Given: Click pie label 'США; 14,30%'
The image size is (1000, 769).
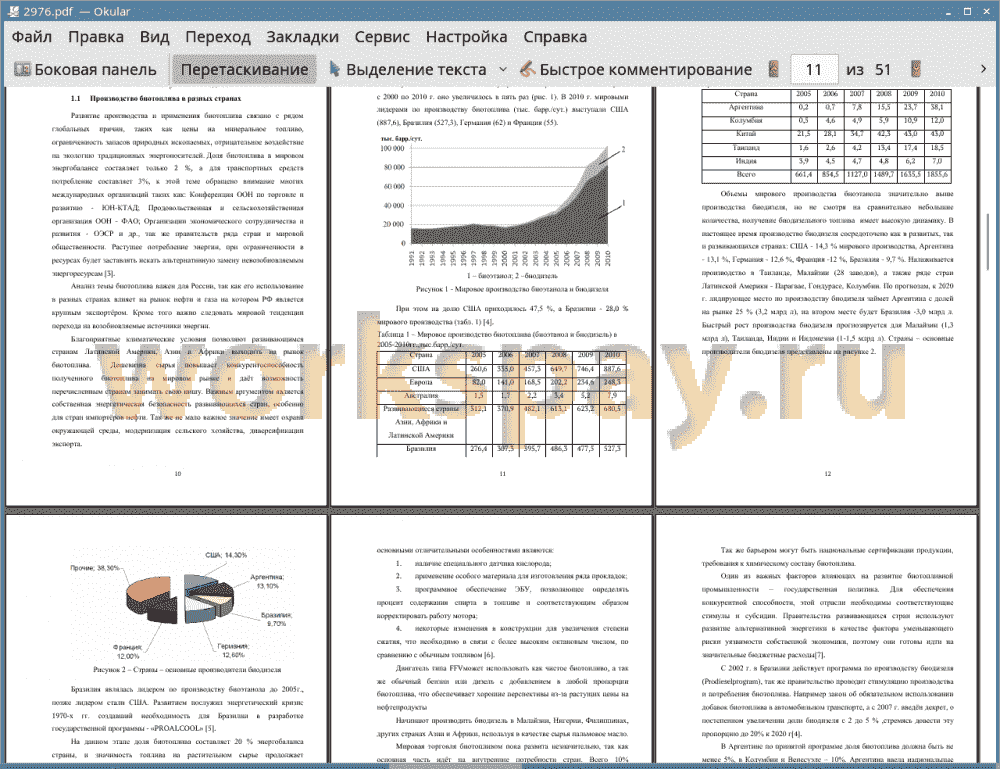Looking at the screenshot, I should coord(226,555).
